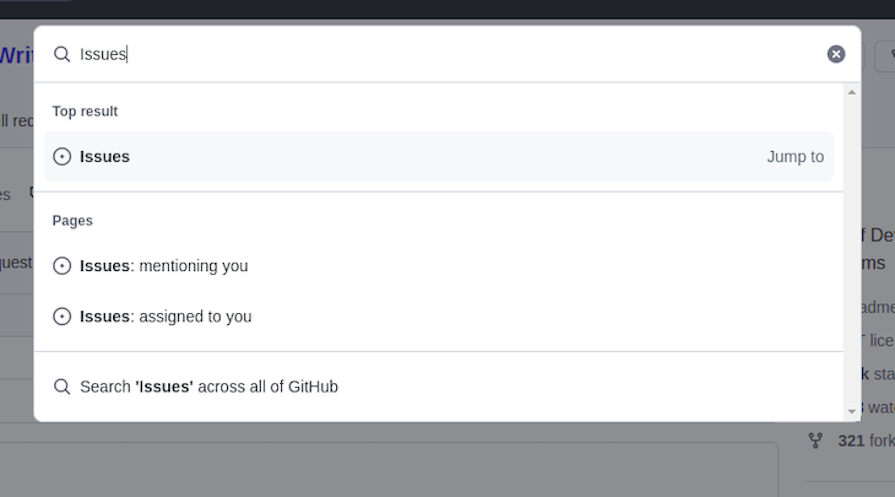Clear the search field with the X icon
The image size is (895, 497).
click(x=836, y=54)
